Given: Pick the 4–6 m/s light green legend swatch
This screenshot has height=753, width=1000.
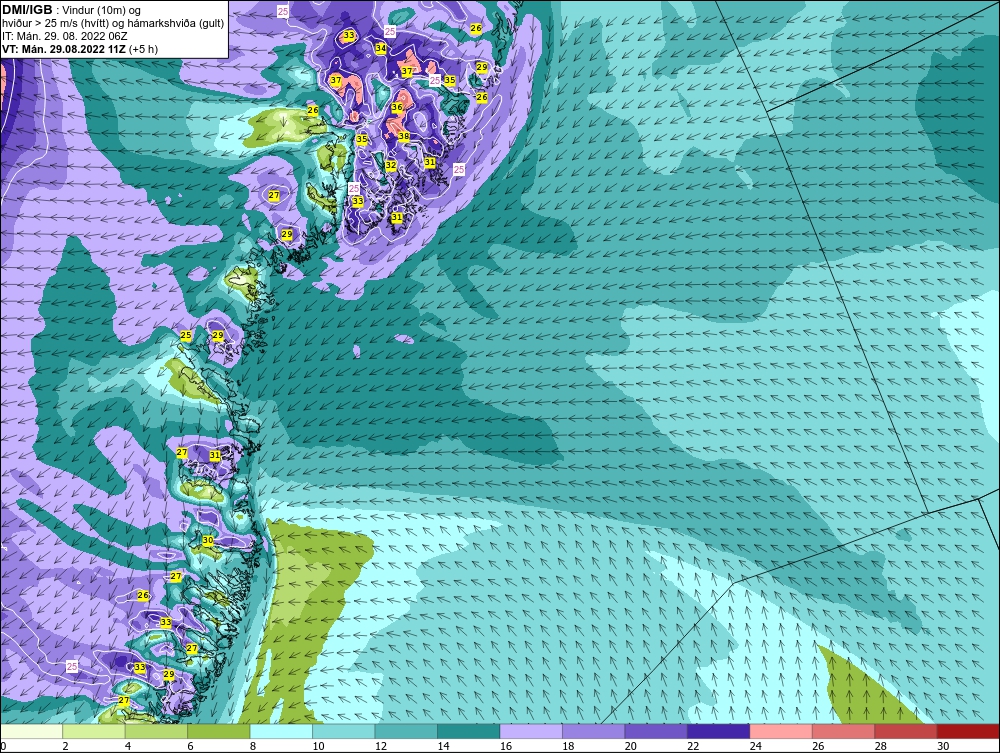Looking at the screenshot, I should pyautogui.click(x=156, y=731).
